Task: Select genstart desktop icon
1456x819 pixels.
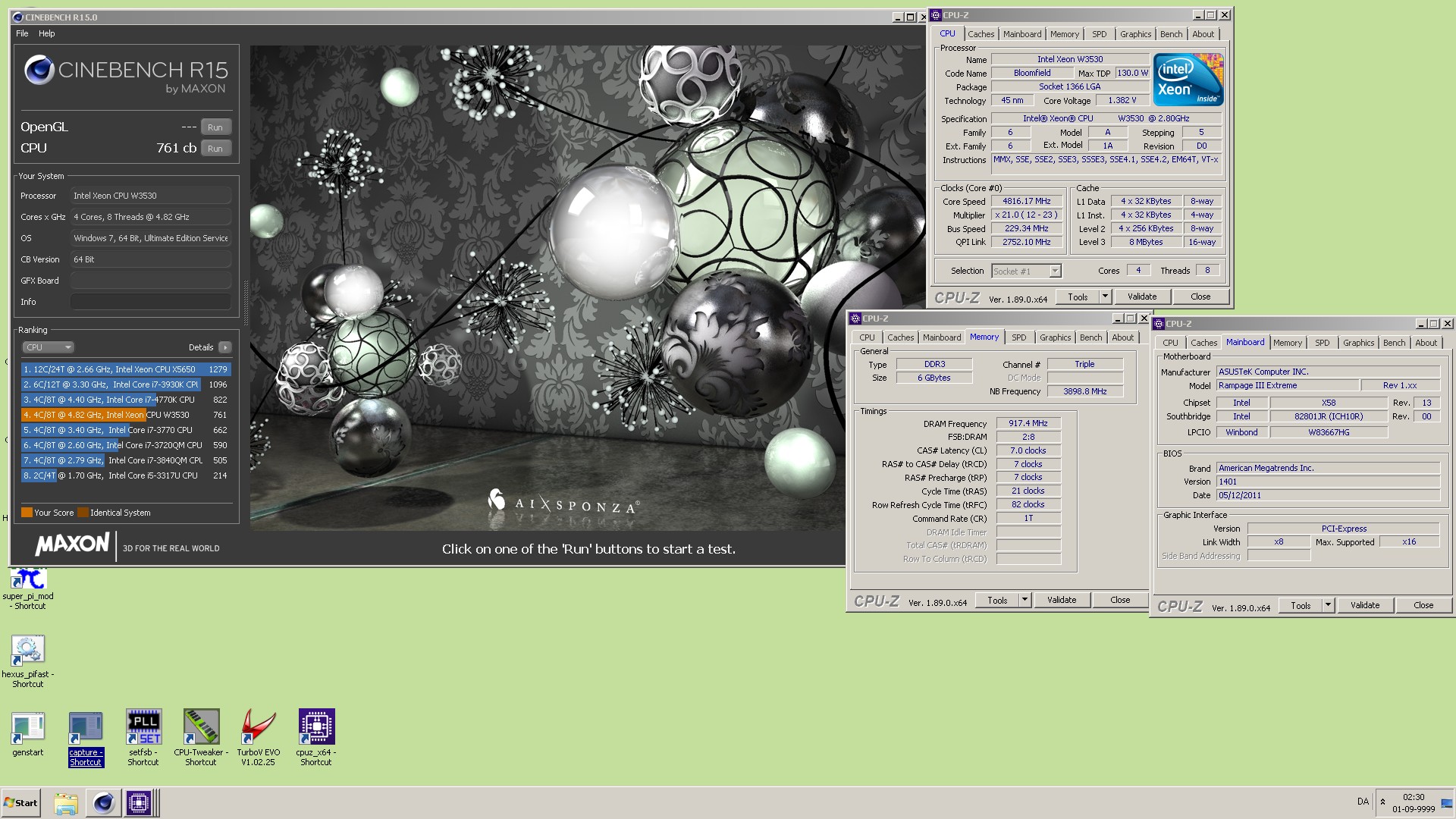Action: coord(28,734)
